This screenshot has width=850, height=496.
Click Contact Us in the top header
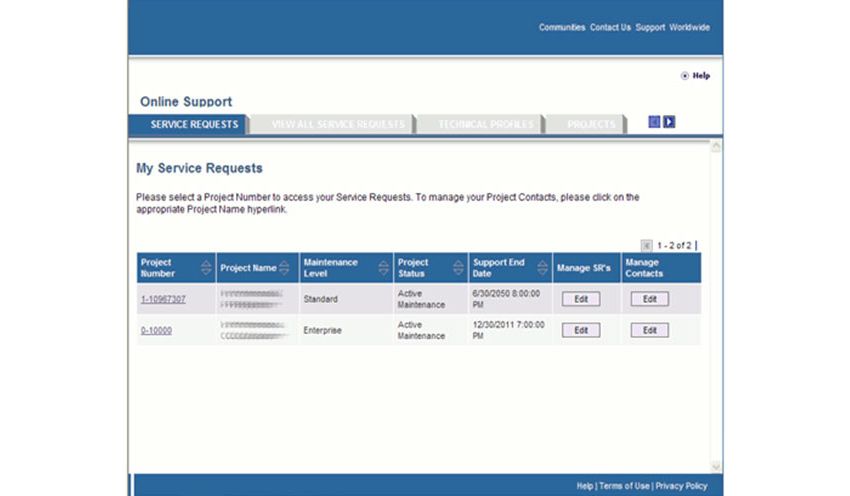tap(610, 28)
